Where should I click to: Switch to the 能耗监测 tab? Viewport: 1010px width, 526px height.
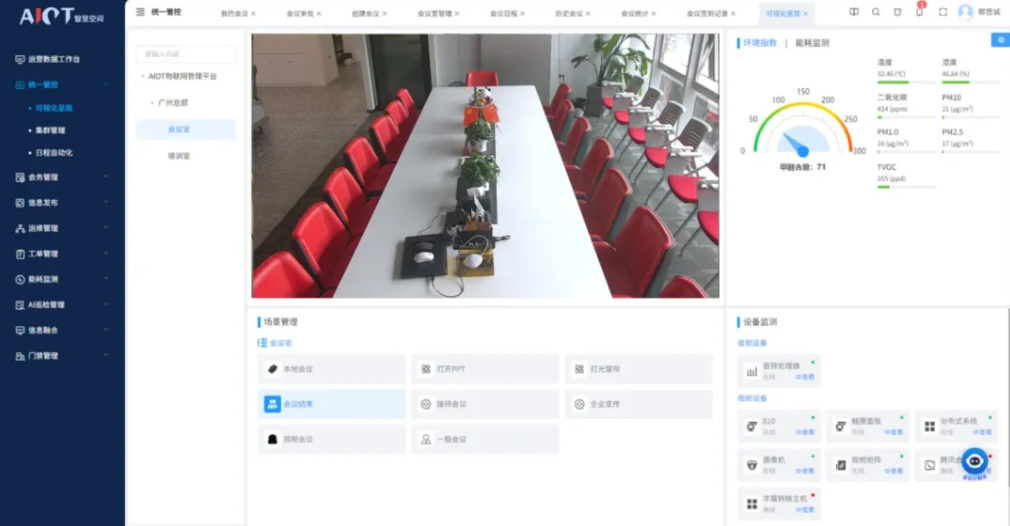[811, 44]
